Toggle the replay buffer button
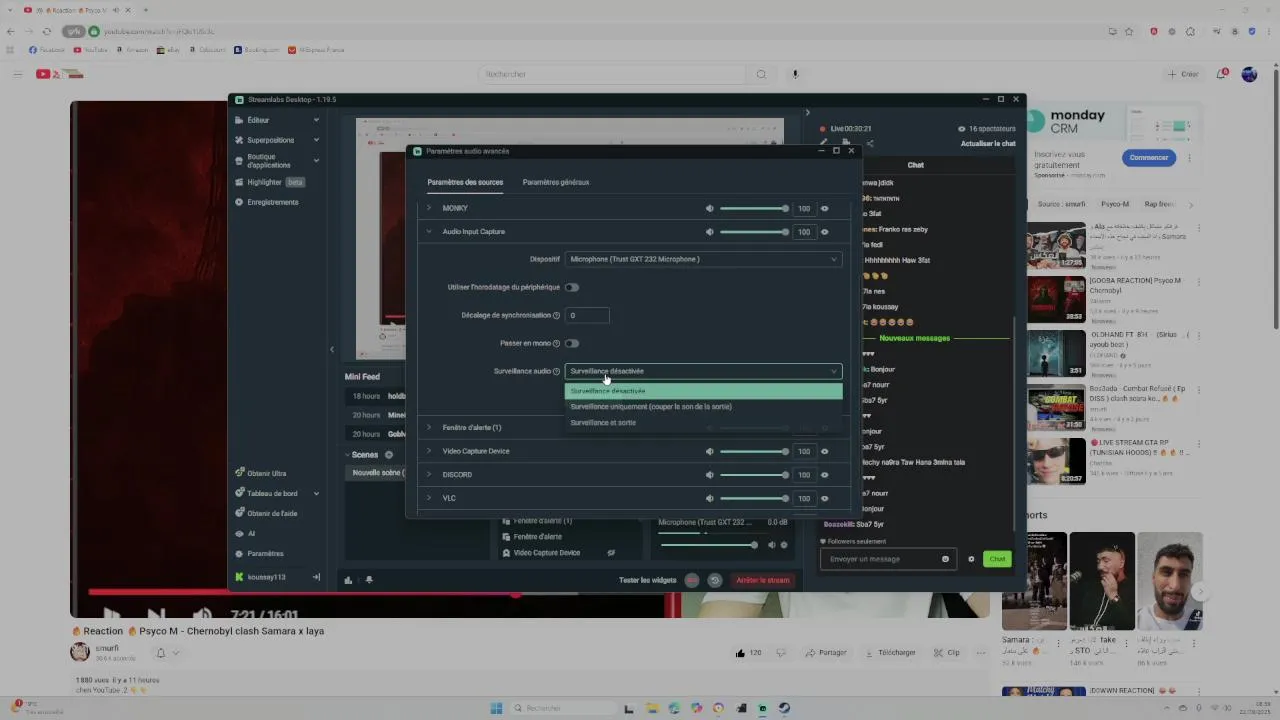The width and height of the screenshot is (1280, 720). coord(714,580)
